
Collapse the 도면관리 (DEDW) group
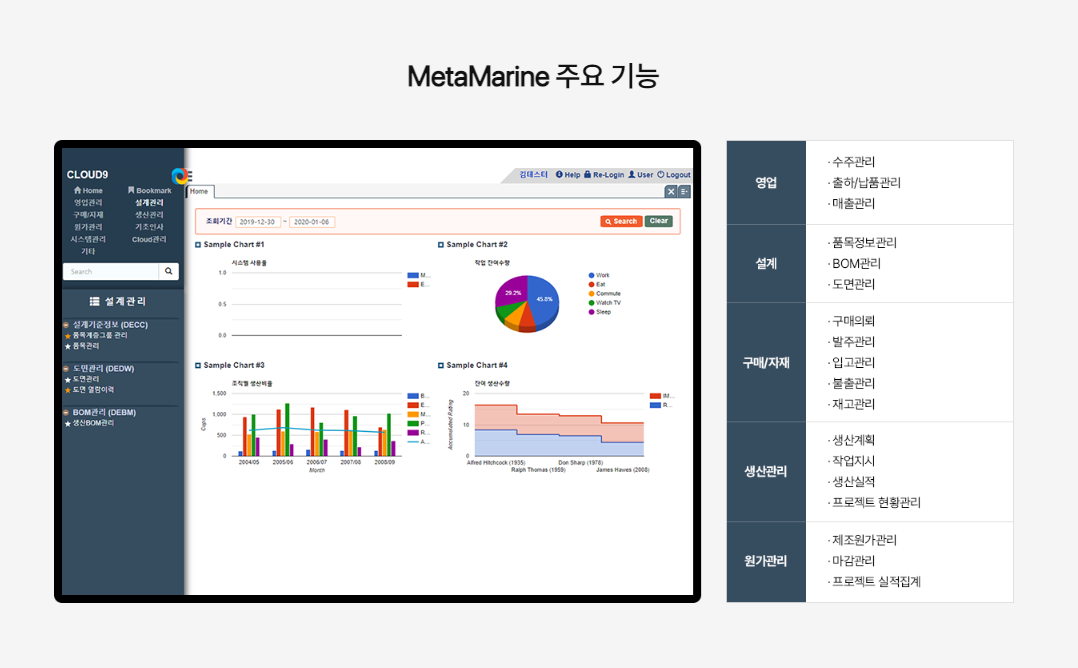click(x=66, y=369)
